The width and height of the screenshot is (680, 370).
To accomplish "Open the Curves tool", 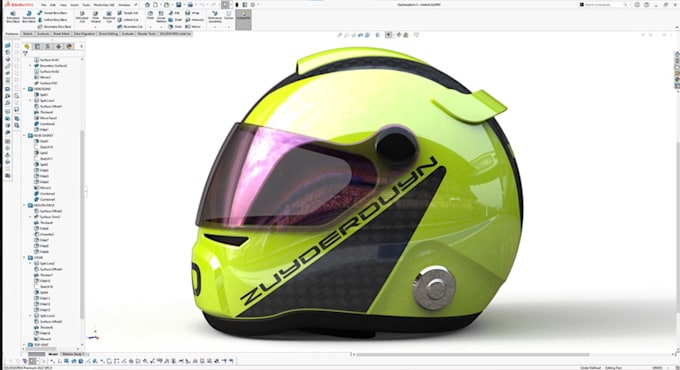I will pos(229,15).
